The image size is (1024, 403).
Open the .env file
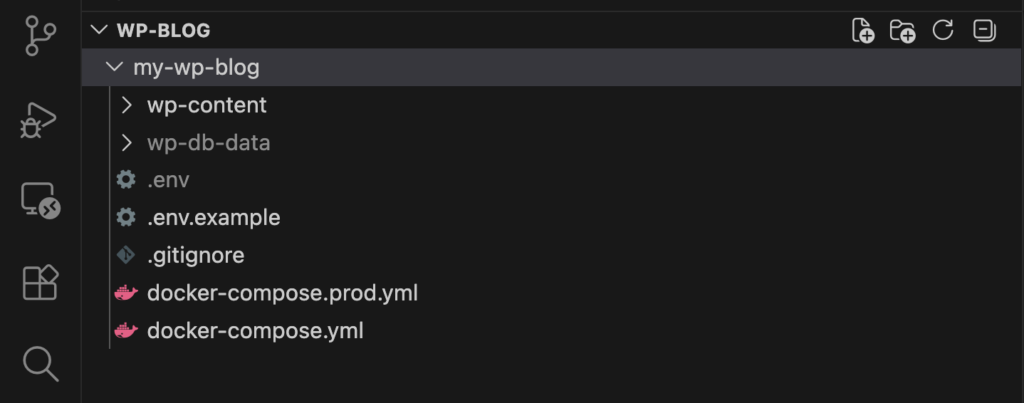168,181
